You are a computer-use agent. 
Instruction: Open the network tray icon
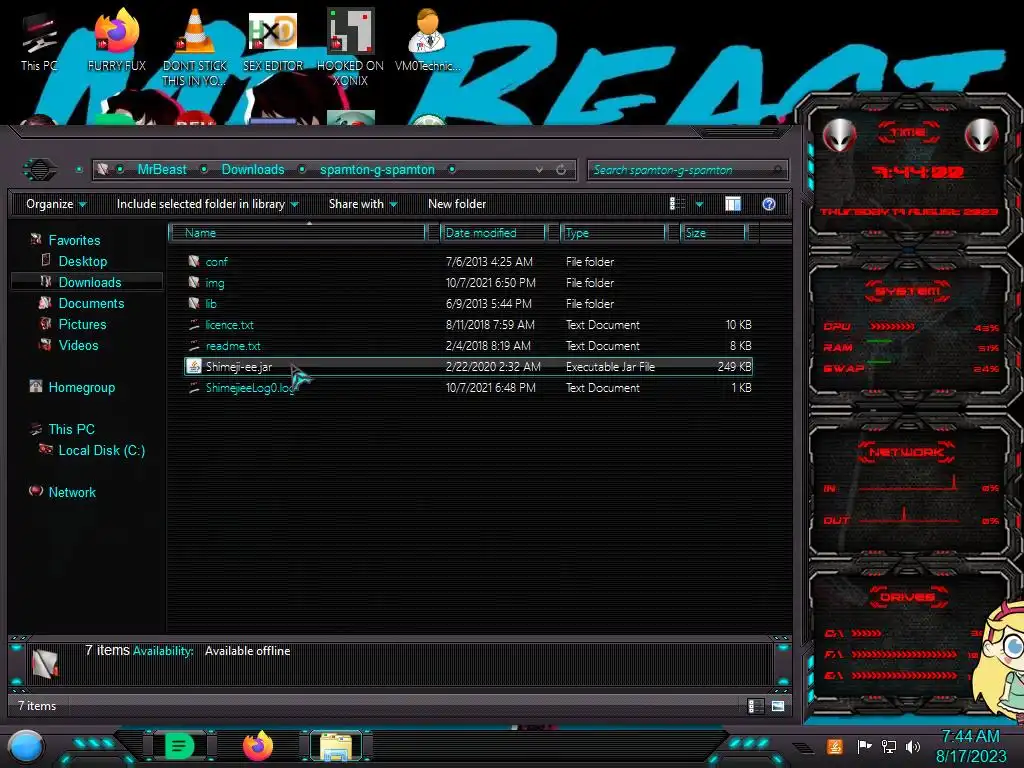point(889,746)
